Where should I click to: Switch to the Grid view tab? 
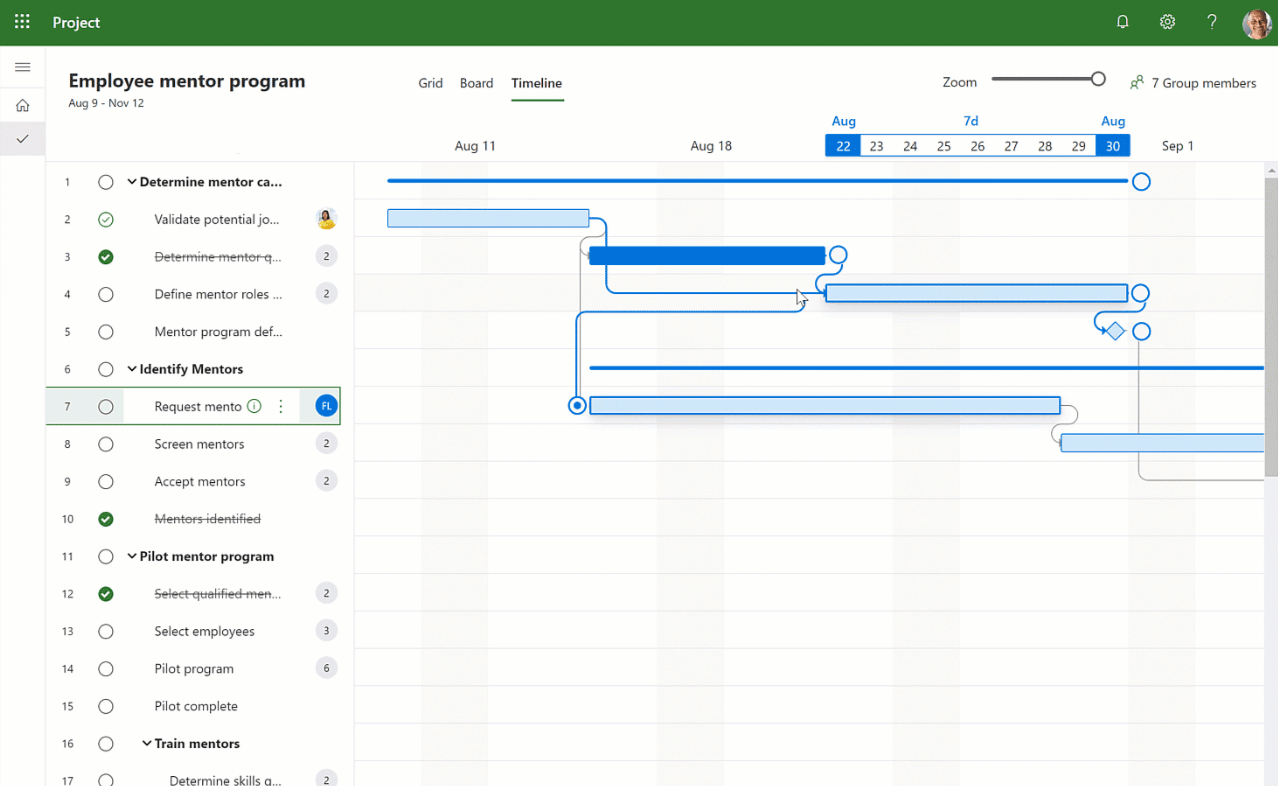[x=430, y=83]
